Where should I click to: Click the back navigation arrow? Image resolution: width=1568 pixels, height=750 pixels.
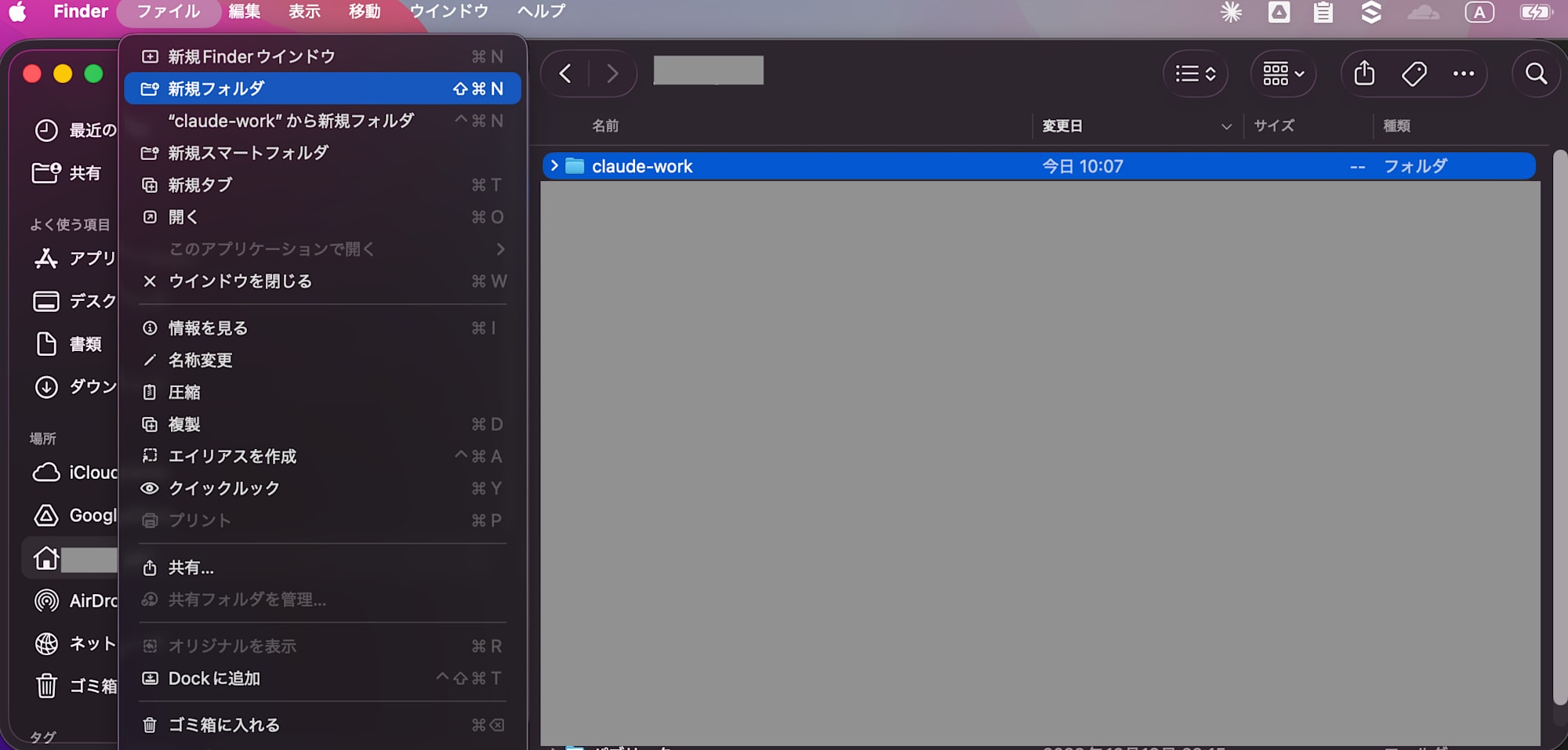point(565,73)
